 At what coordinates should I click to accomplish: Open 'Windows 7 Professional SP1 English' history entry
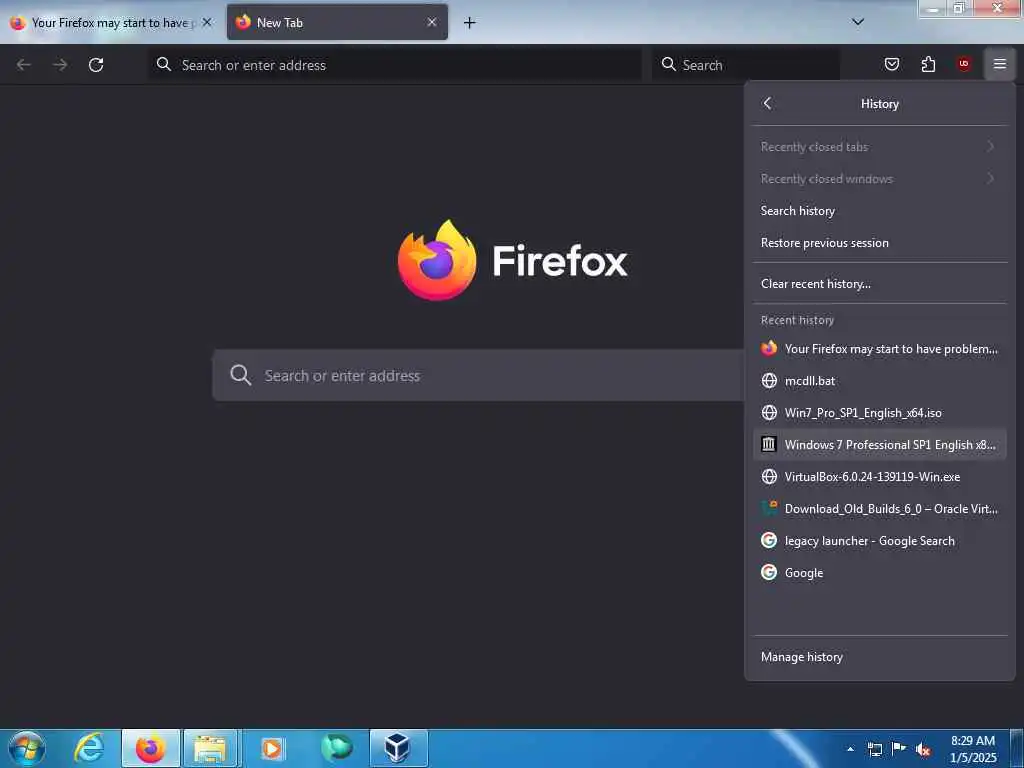click(x=879, y=445)
